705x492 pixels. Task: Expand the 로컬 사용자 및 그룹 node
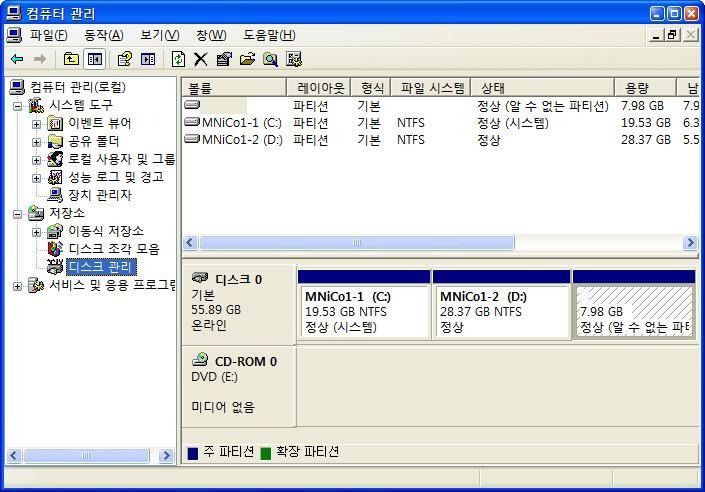[36, 160]
